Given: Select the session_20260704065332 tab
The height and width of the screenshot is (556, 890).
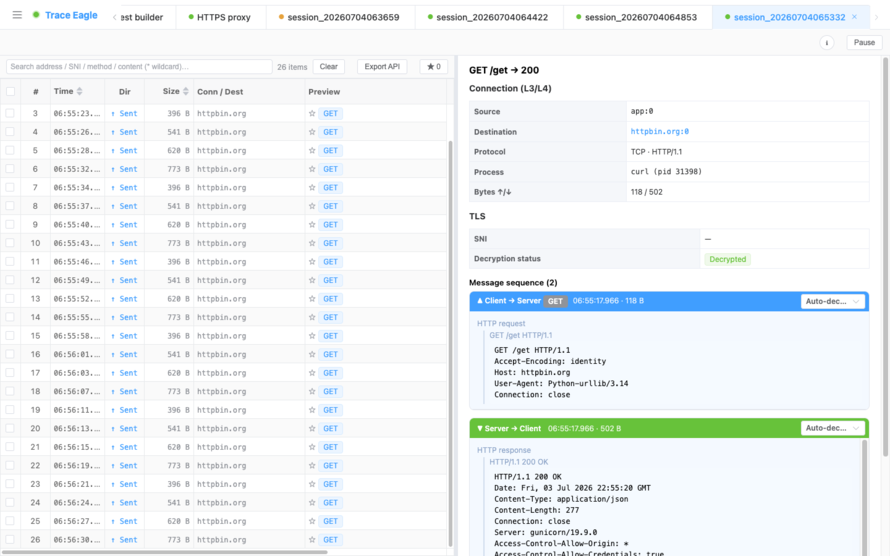Looking at the screenshot, I should click(x=790, y=18).
